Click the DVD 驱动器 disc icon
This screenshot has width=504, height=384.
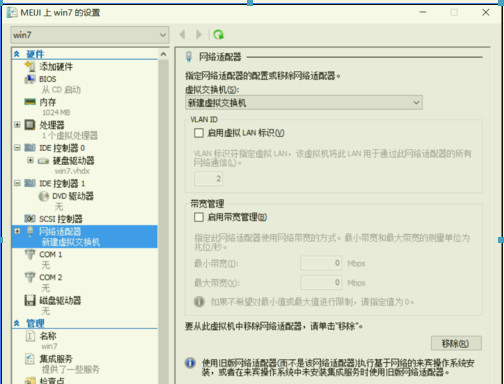click(43, 196)
